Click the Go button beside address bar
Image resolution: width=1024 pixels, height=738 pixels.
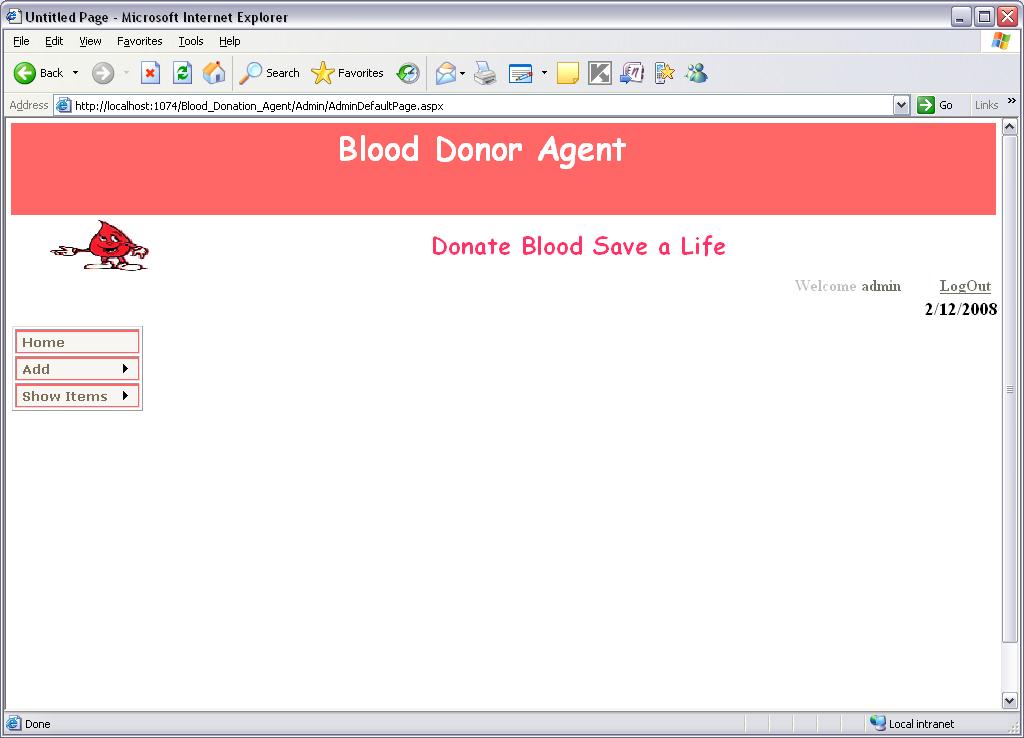(935, 105)
